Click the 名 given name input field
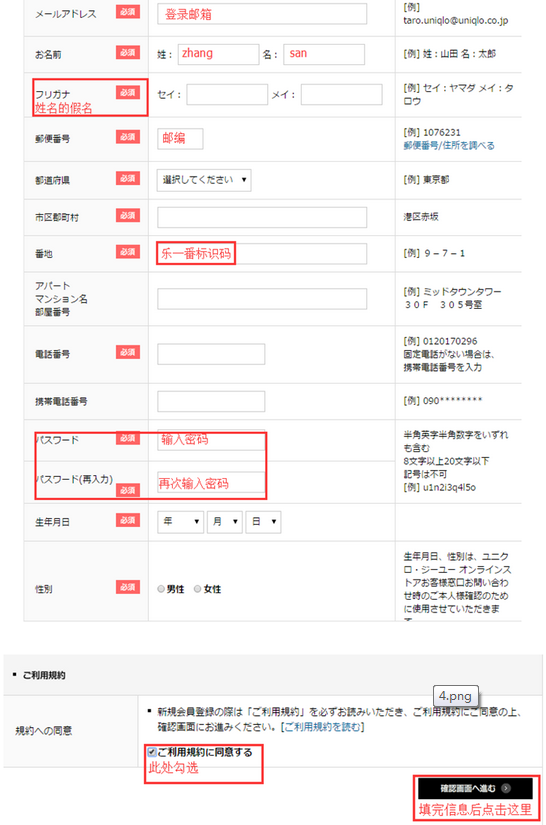The image size is (546, 825). point(324,54)
